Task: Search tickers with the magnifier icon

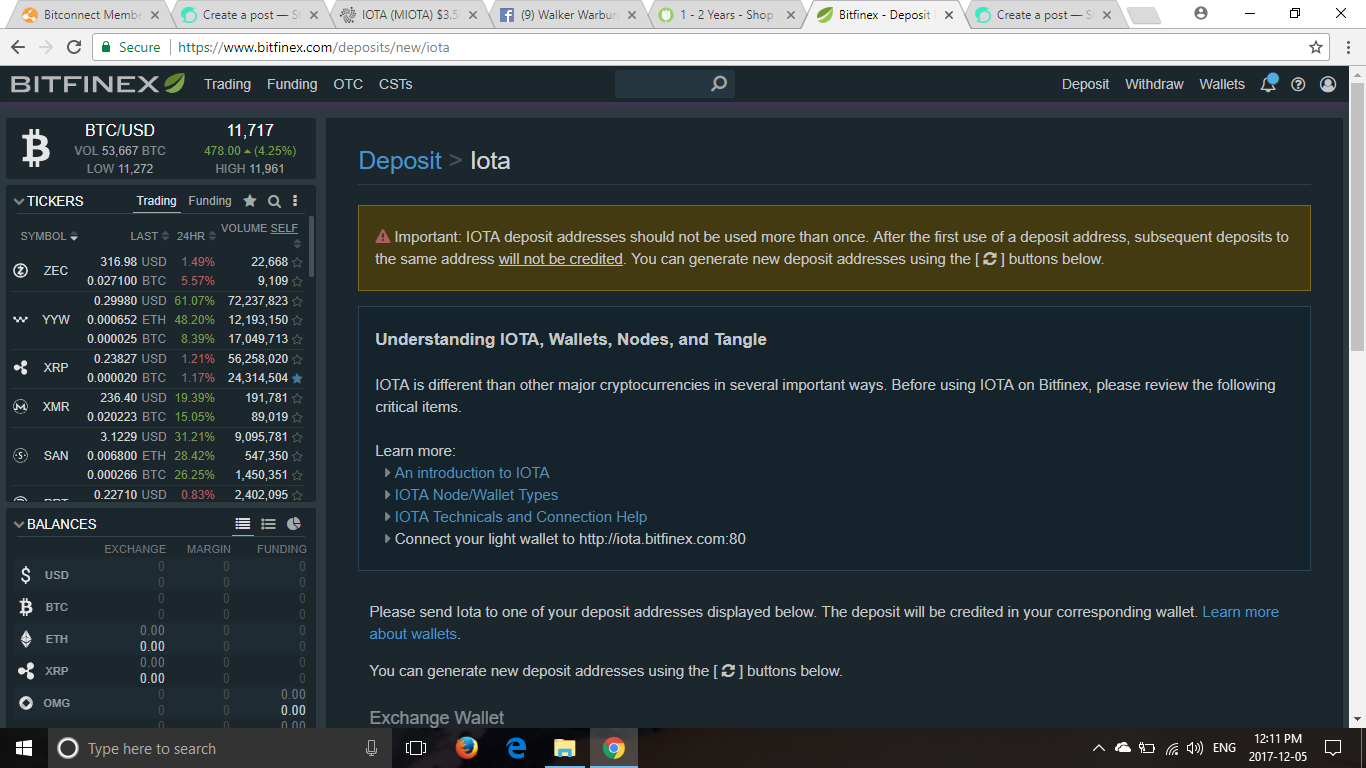Action: 274,201
